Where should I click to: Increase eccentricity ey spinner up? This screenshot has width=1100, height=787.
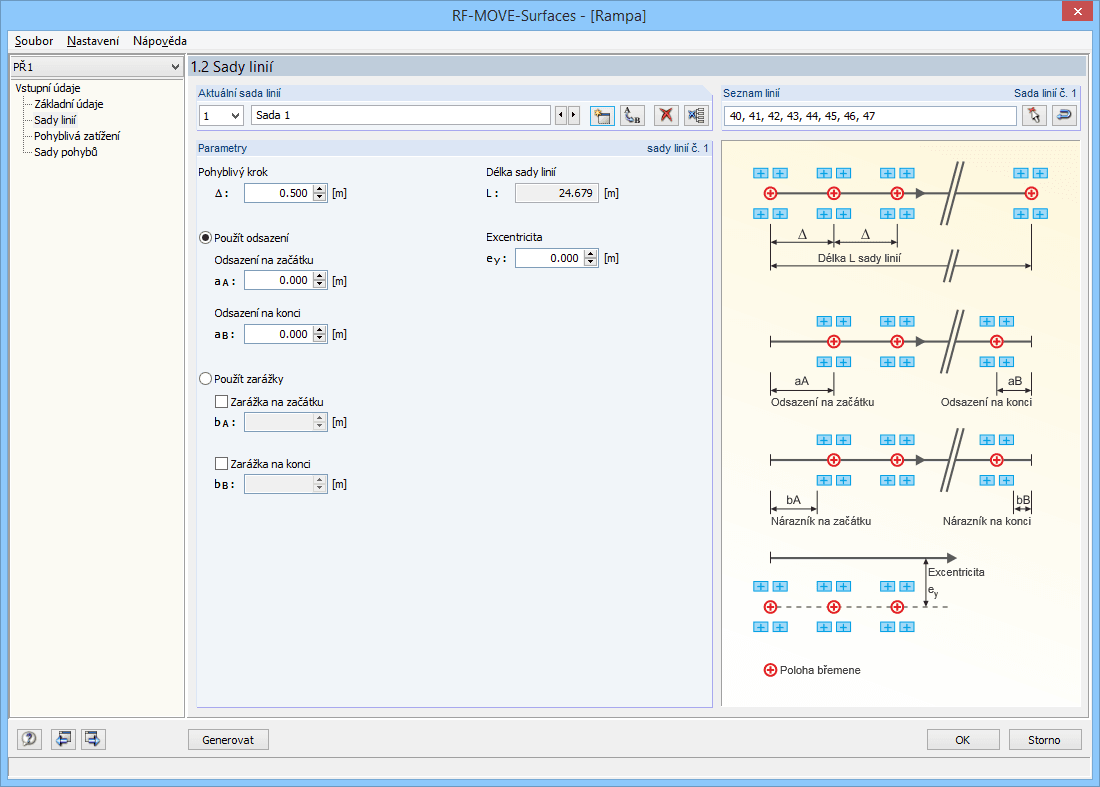coord(591,254)
